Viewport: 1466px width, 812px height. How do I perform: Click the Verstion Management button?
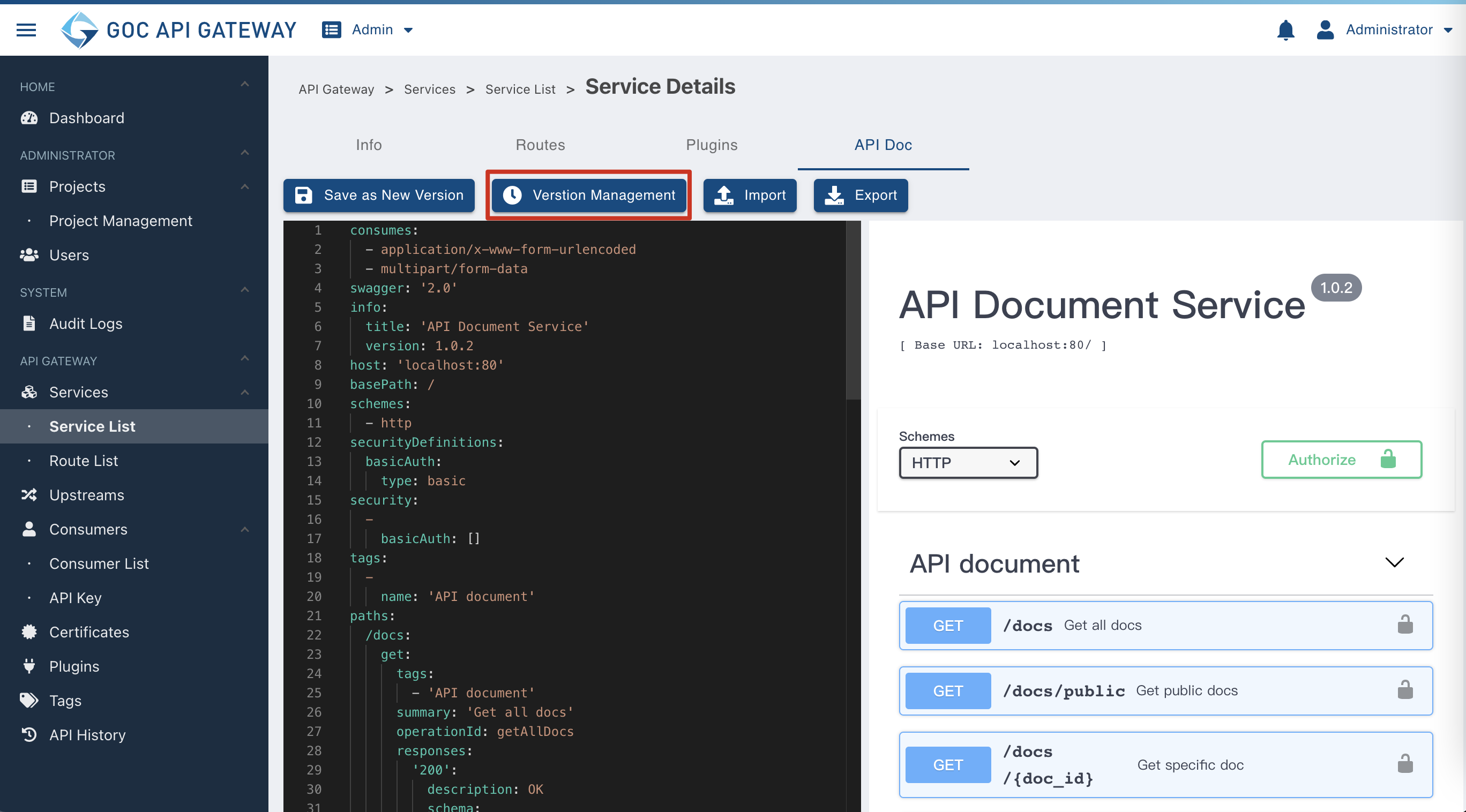pyautogui.click(x=589, y=195)
